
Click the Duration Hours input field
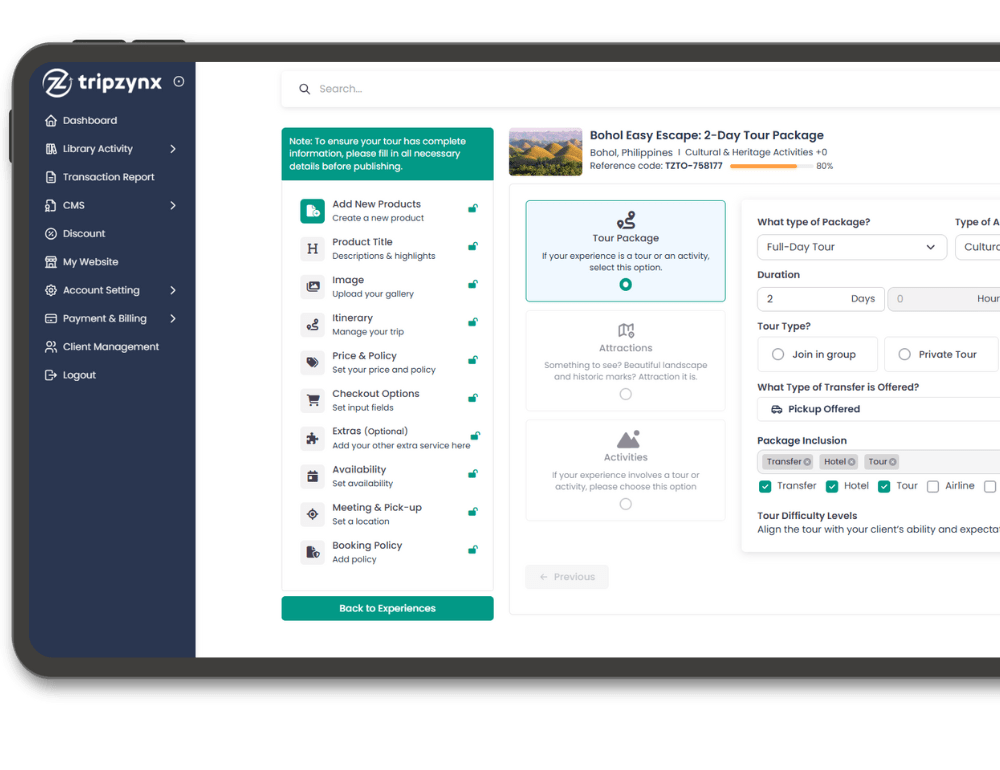(x=944, y=299)
